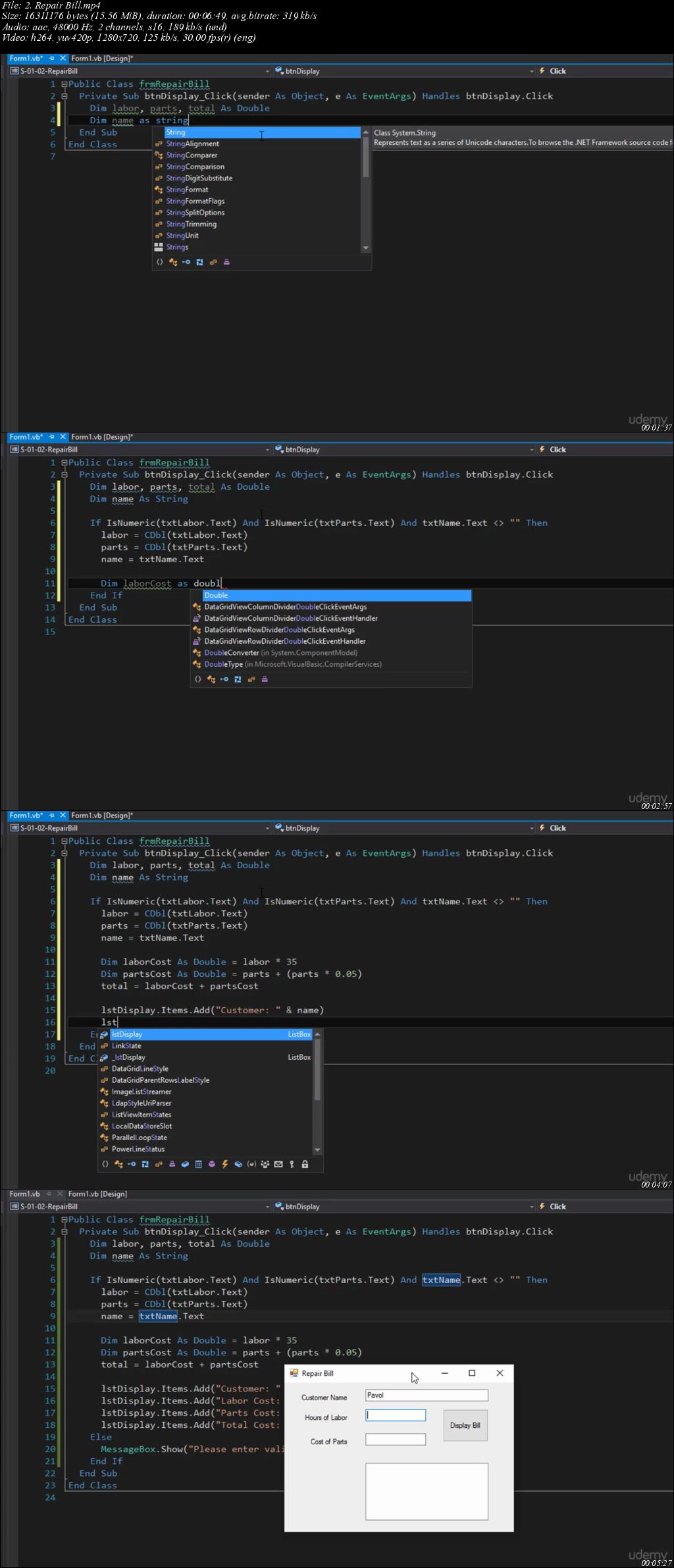Click scrollbar thumb of String completion list

point(366,157)
